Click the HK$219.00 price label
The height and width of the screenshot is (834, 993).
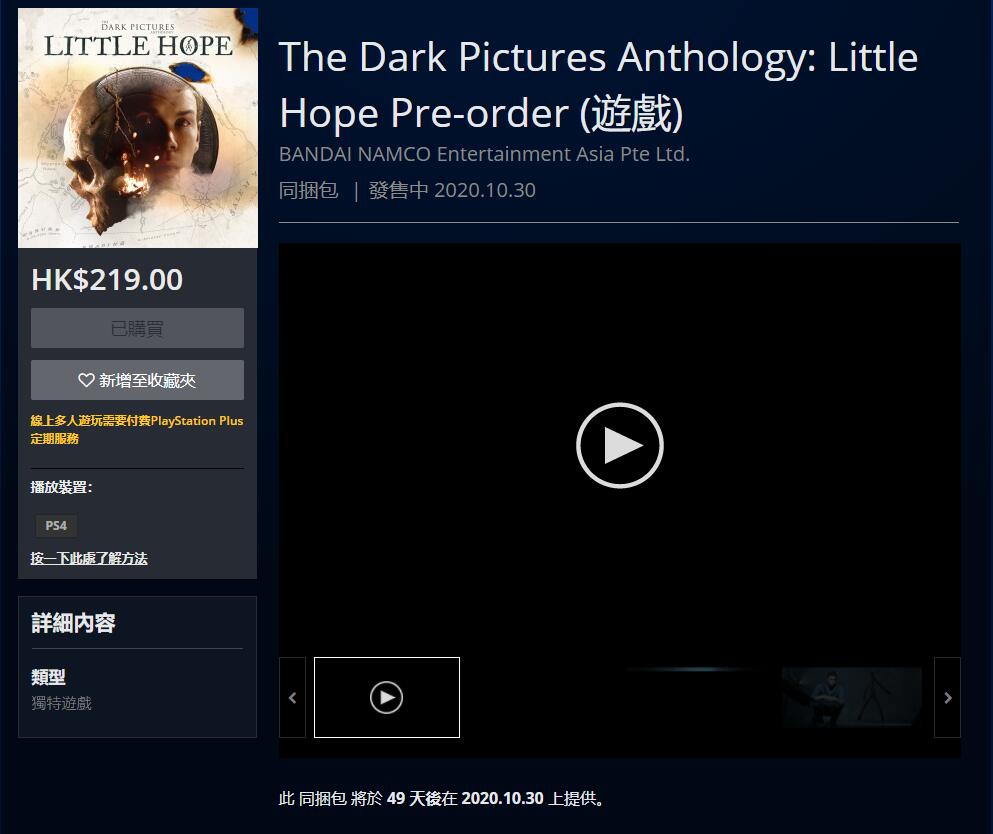click(x=107, y=279)
